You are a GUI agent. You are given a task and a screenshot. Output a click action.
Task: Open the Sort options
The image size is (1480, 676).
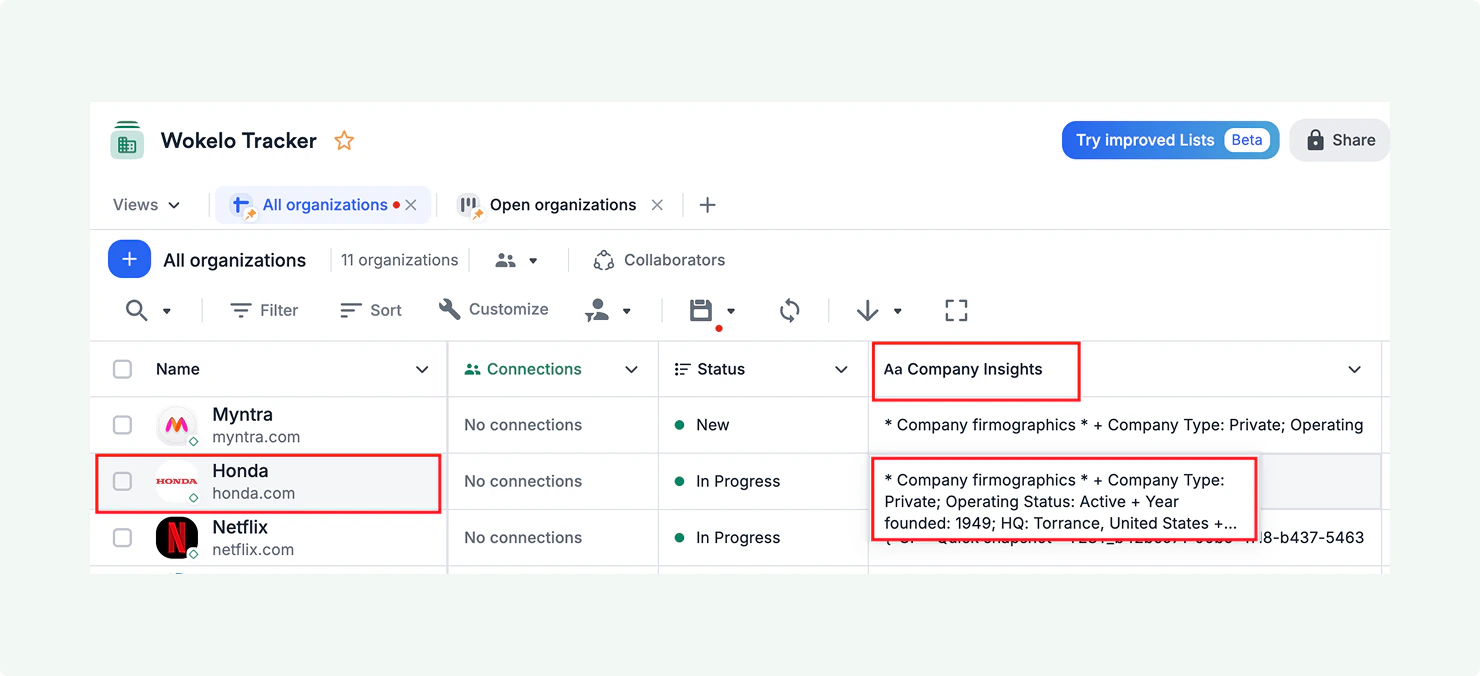370,311
